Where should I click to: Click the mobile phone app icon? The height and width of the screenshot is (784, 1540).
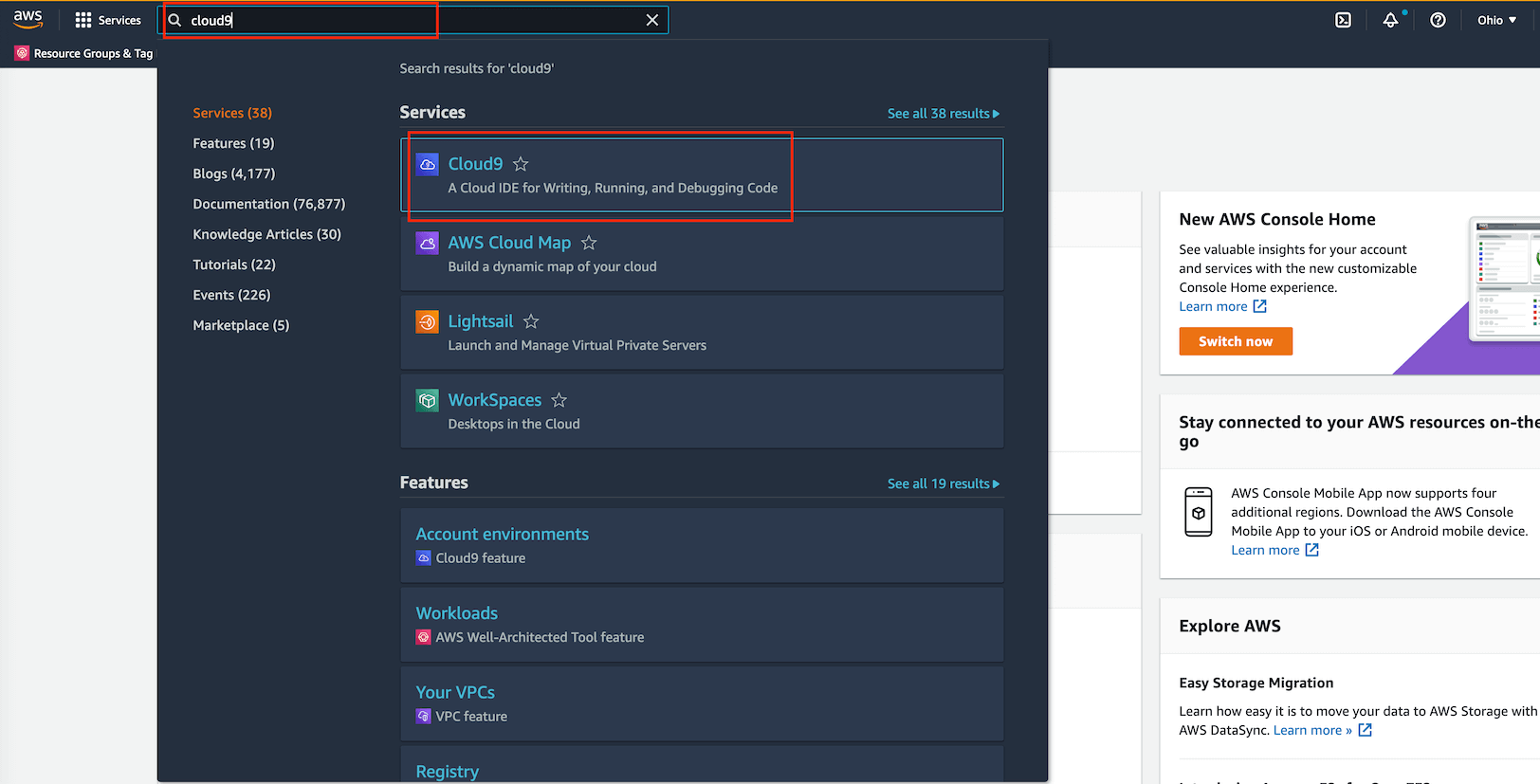[x=1199, y=512]
